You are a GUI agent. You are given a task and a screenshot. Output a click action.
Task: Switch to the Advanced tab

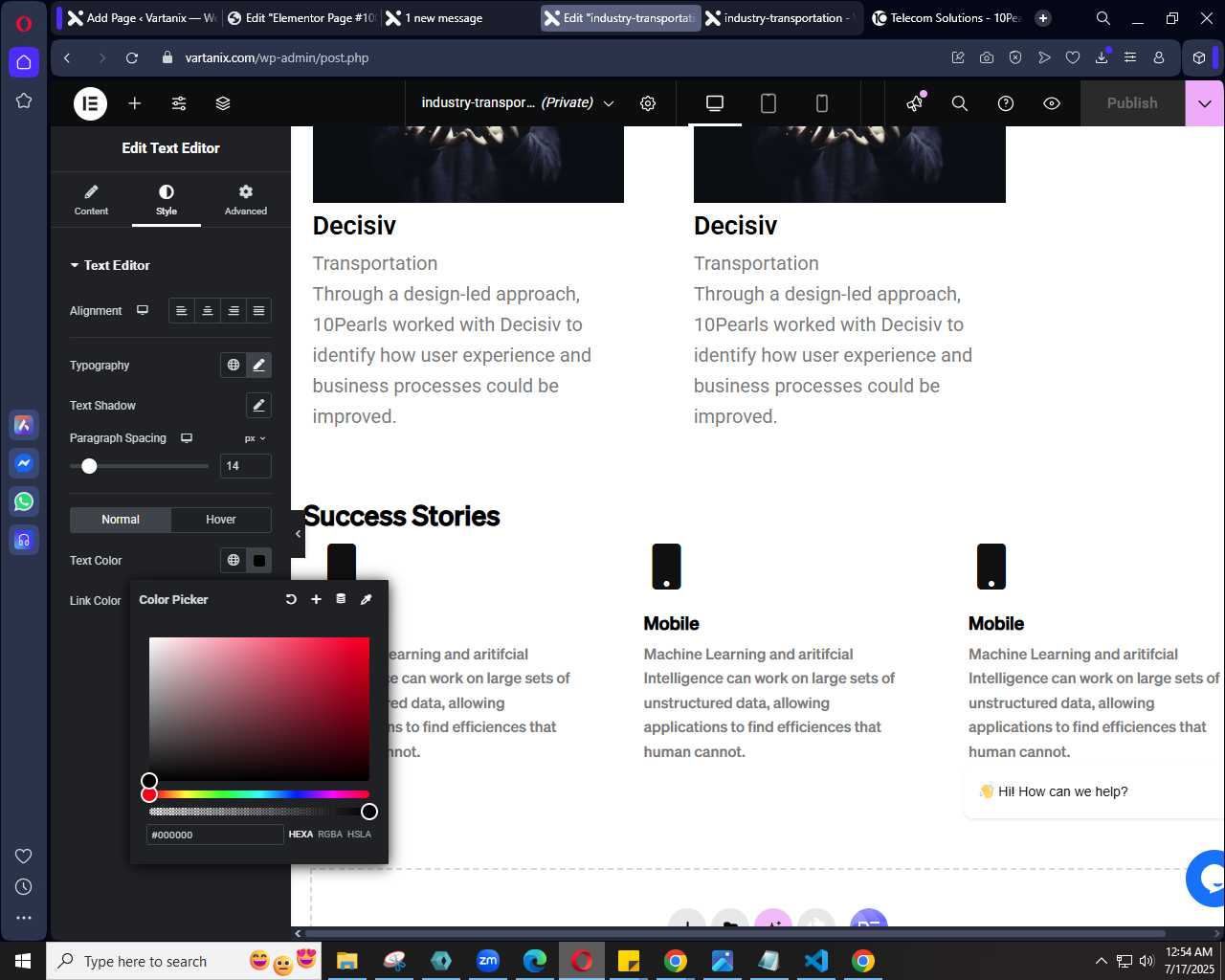pyautogui.click(x=246, y=200)
